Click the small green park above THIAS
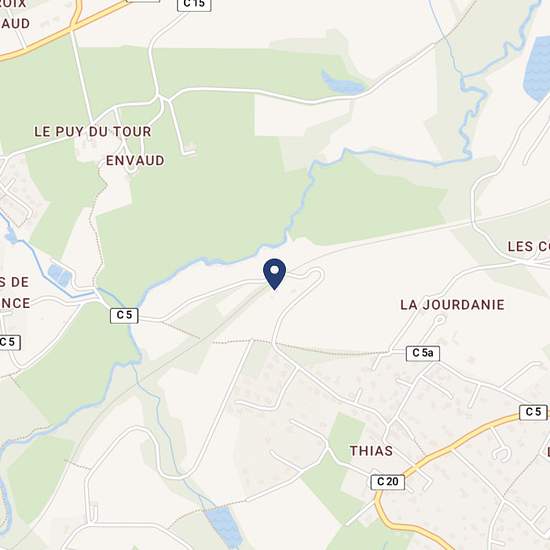Image resolution: width=550 pixels, height=550 pixels. point(346,435)
